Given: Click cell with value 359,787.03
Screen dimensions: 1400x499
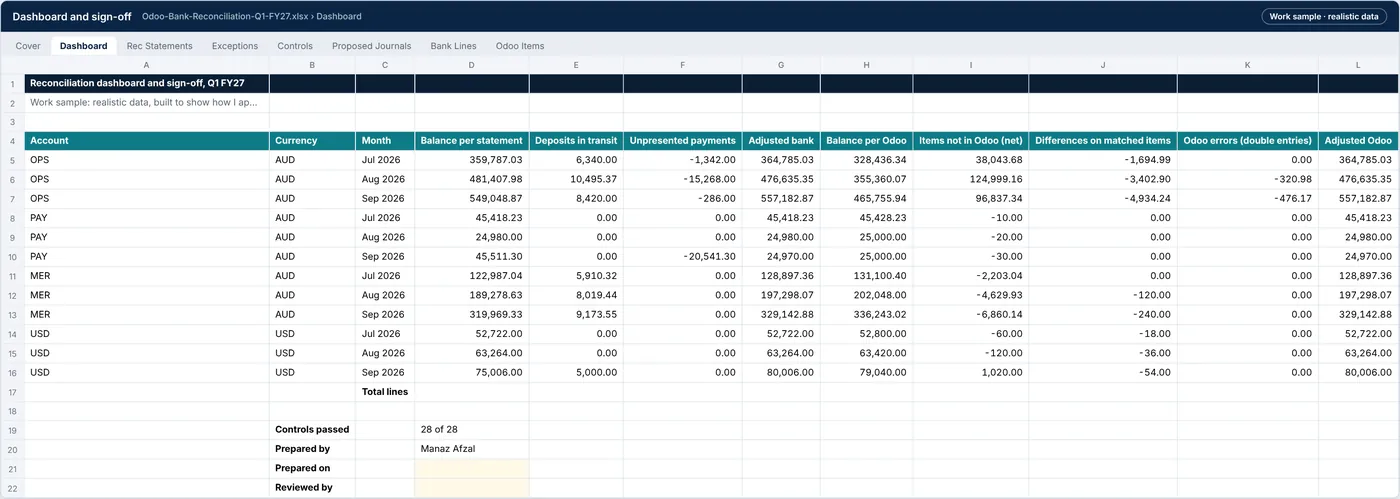Looking at the screenshot, I should [x=472, y=160].
